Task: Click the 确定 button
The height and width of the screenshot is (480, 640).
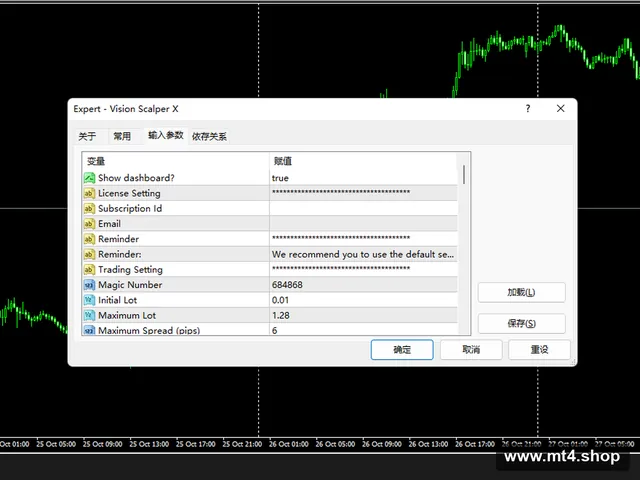Action: (402, 350)
